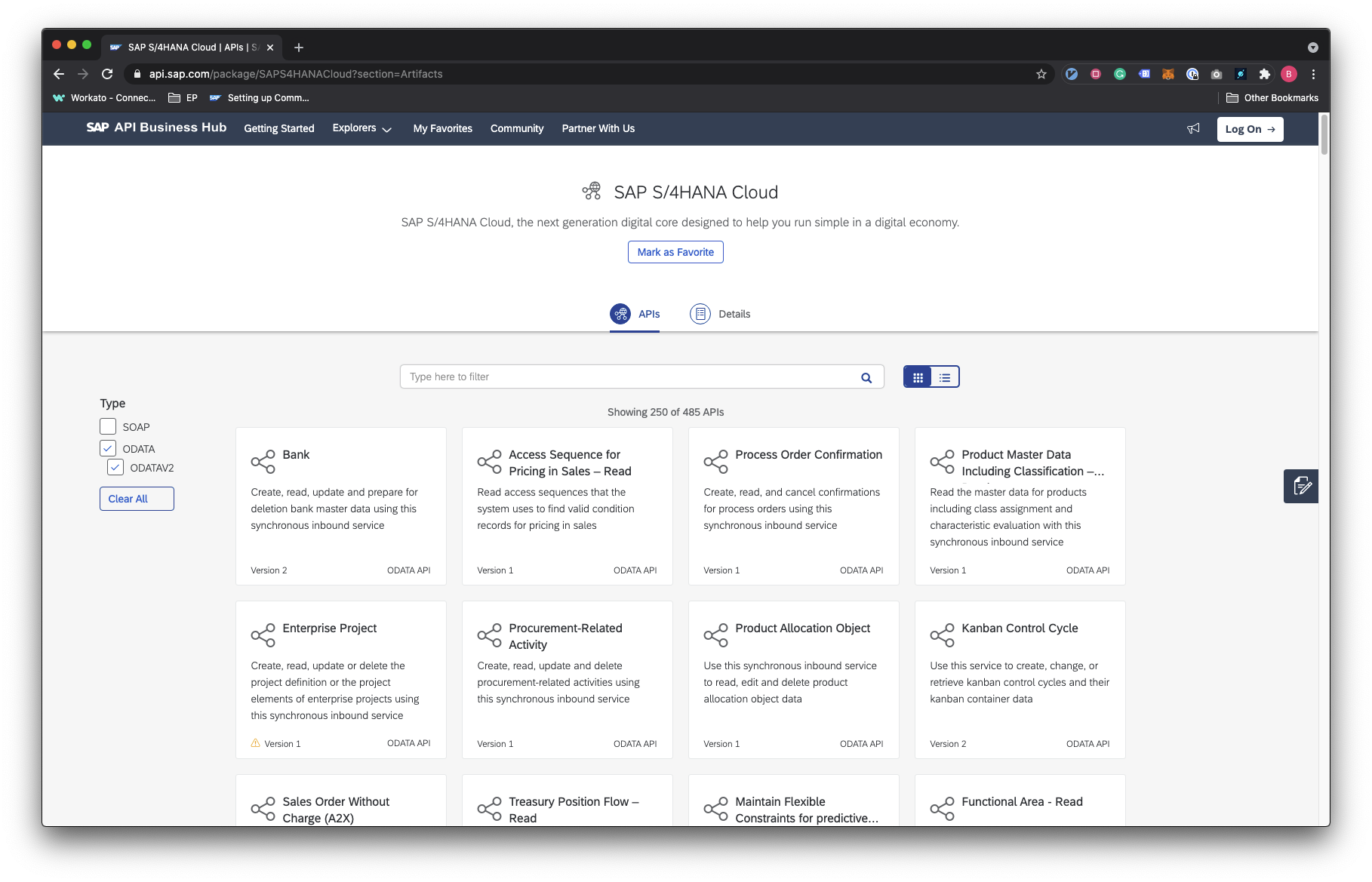This screenshot has width=1372, height=882.
Task: Expand the Explorers dropdown
Action: [362, 128]
